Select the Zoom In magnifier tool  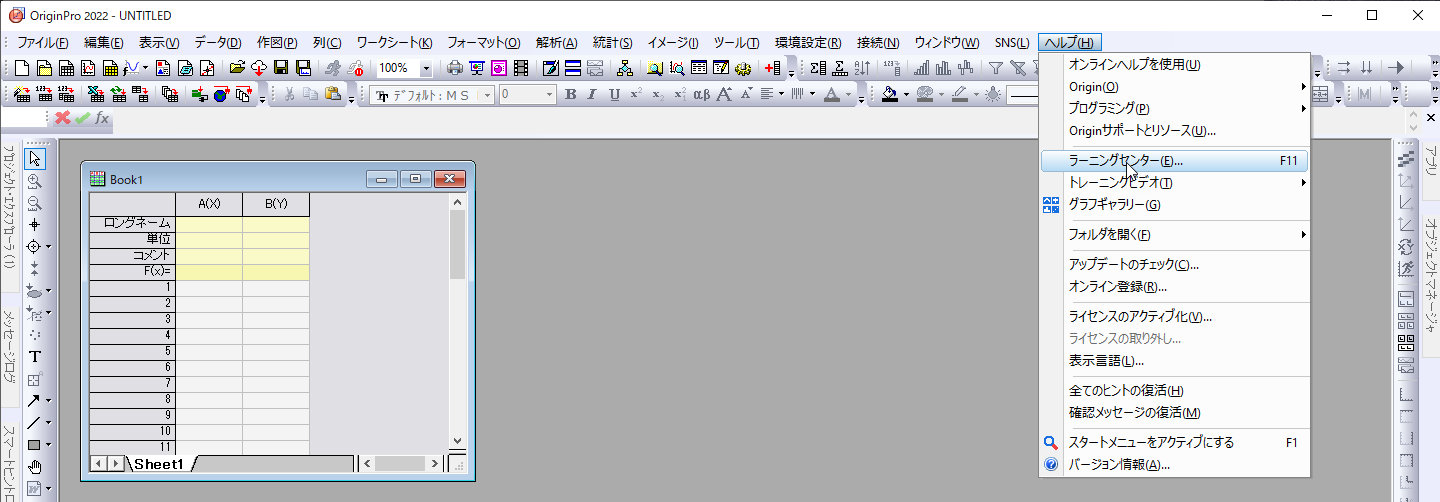click(35, 181)
